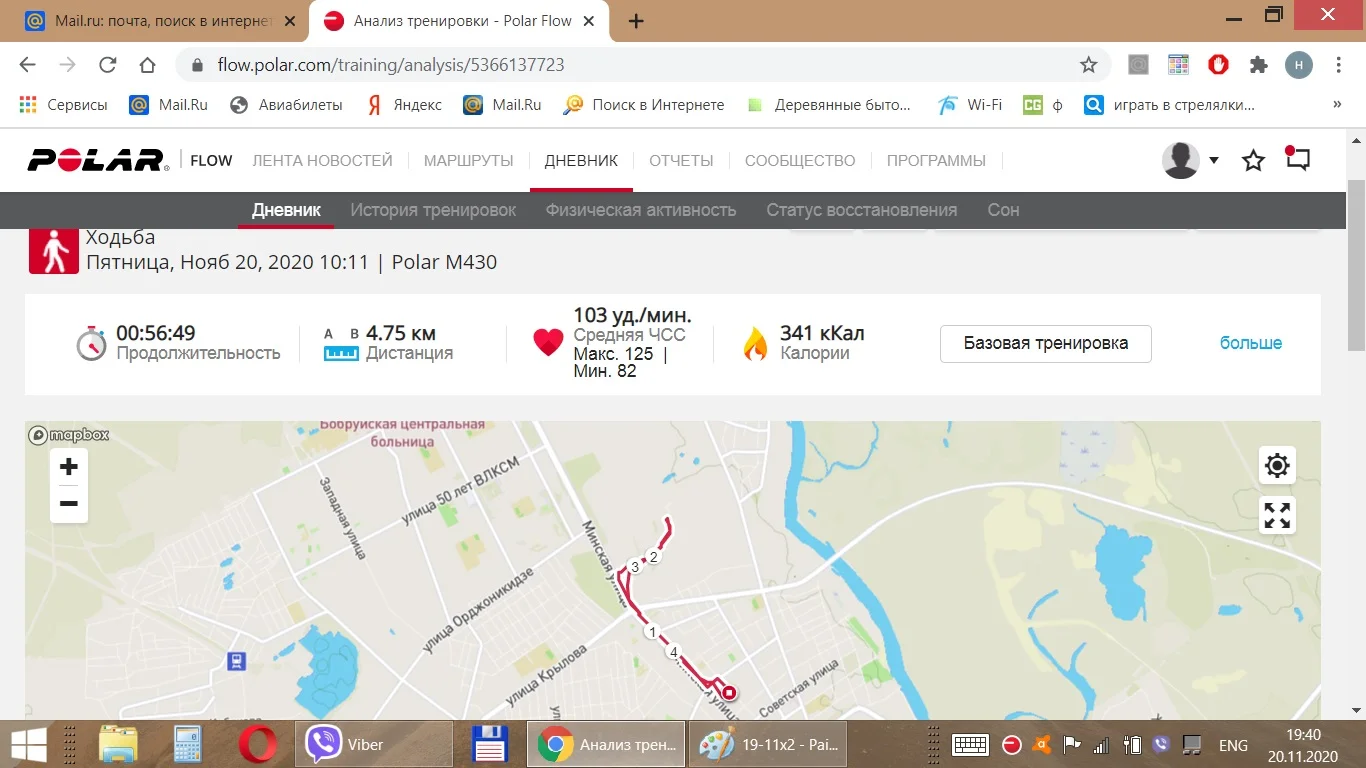Click the Базовая тренировка button
1366x768 pixels.
[1046, 343]
